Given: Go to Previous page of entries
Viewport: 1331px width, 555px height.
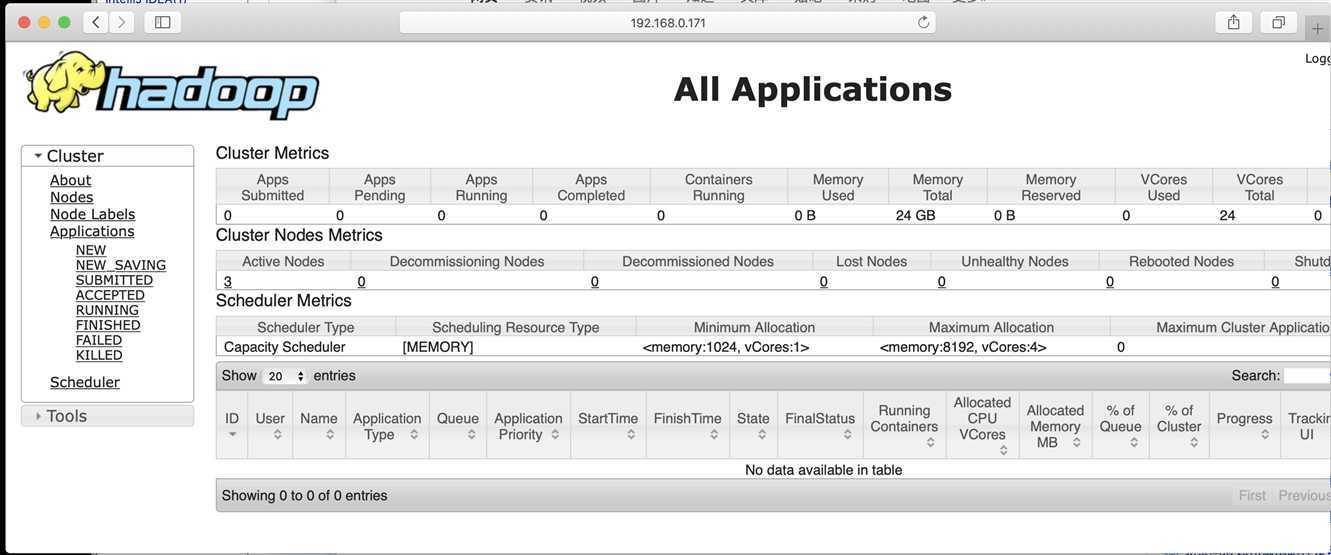Looking at the screenshot, I should [1304, 495].
